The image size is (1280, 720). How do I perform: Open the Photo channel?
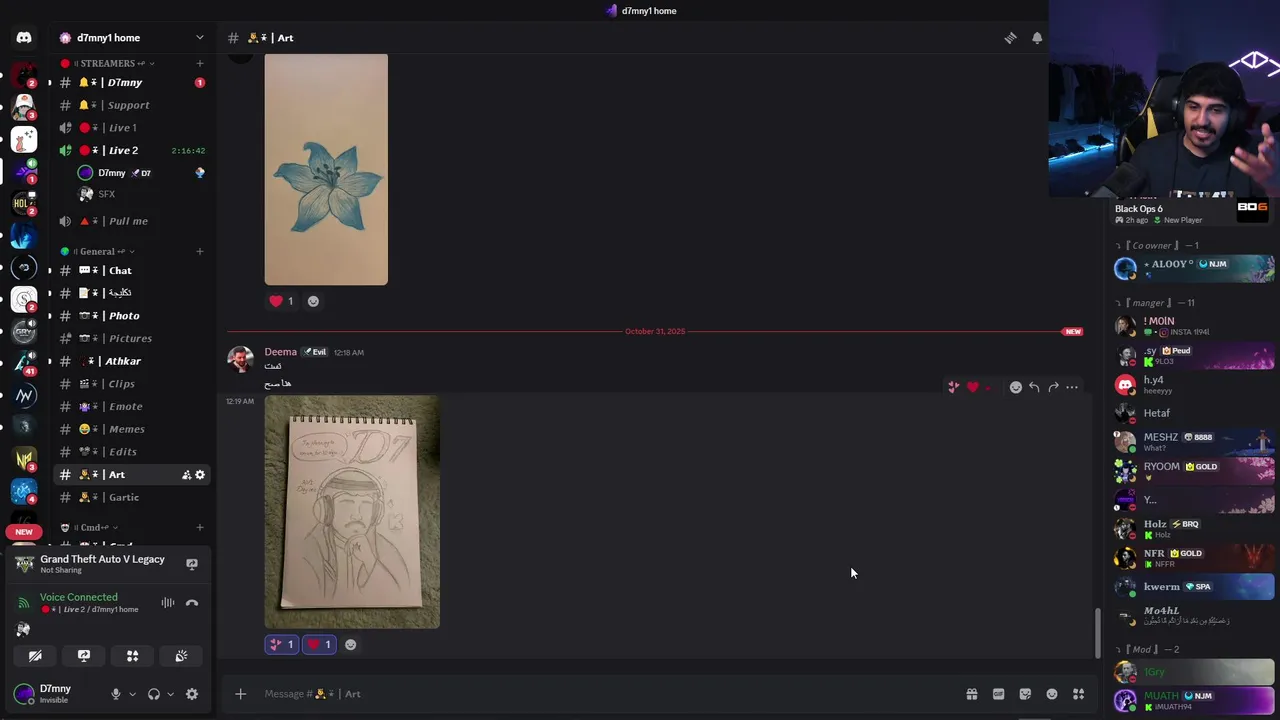point(132,316)
